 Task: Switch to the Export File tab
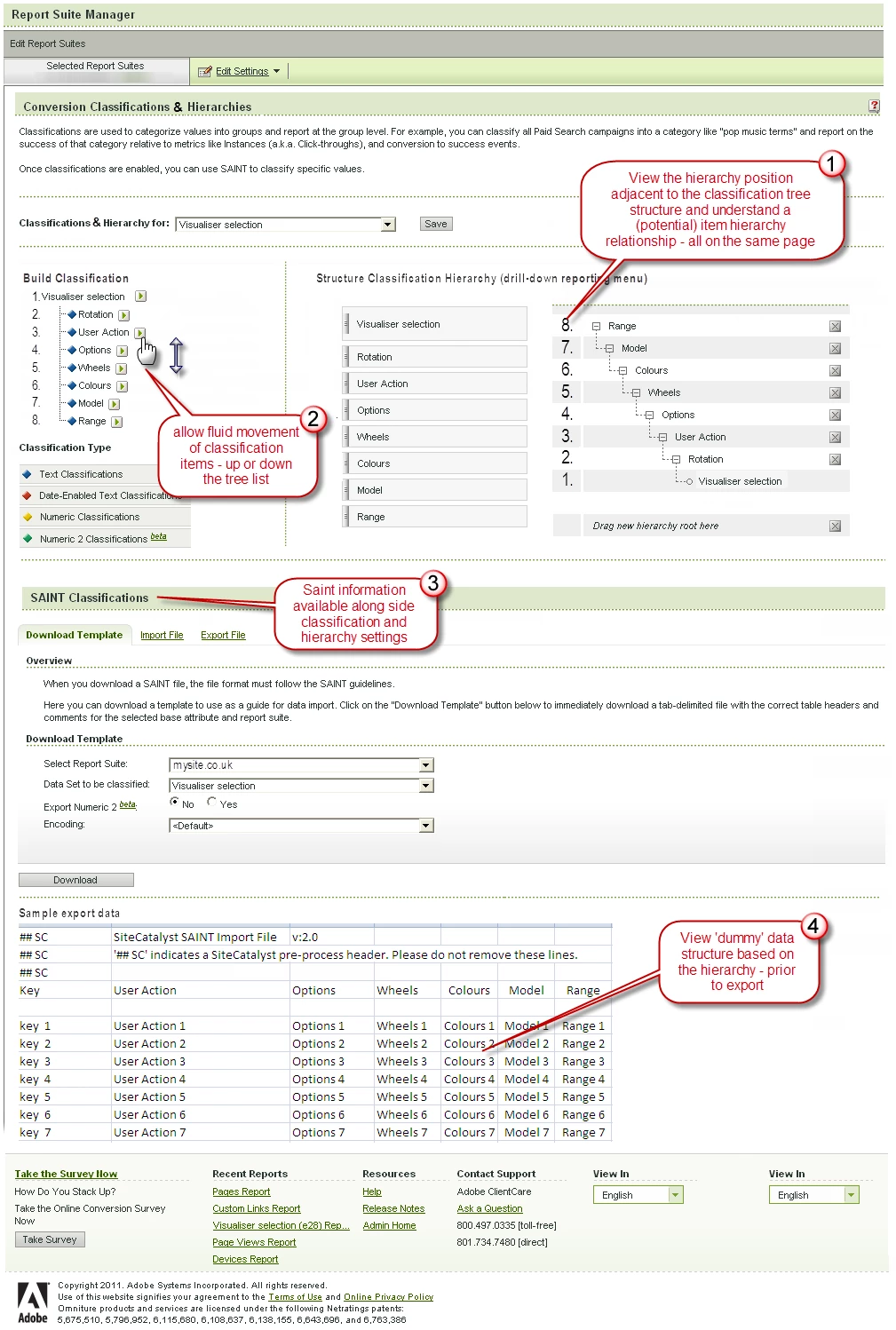point(223,636)
